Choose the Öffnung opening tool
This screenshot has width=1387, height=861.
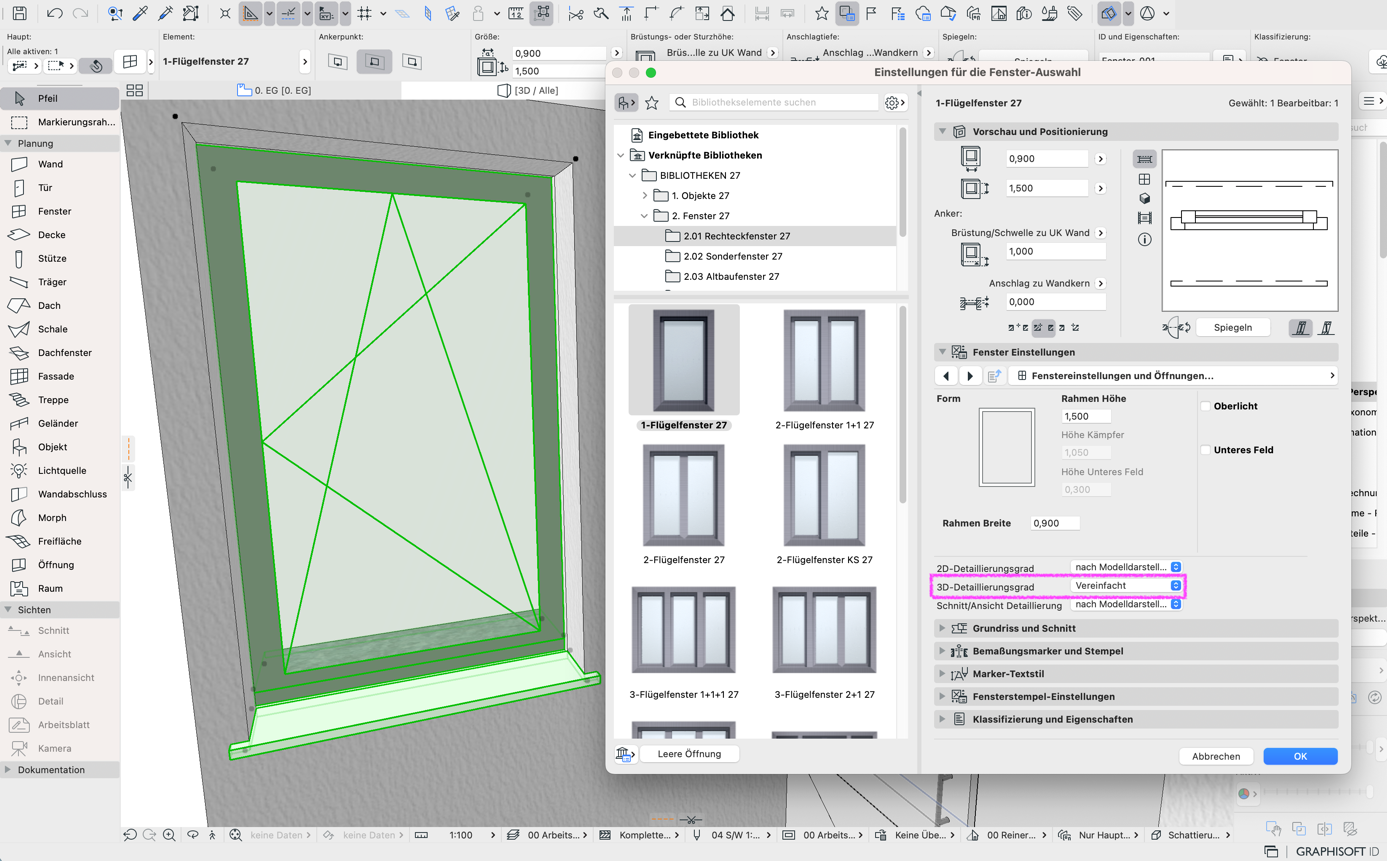[x=60, y=565]
